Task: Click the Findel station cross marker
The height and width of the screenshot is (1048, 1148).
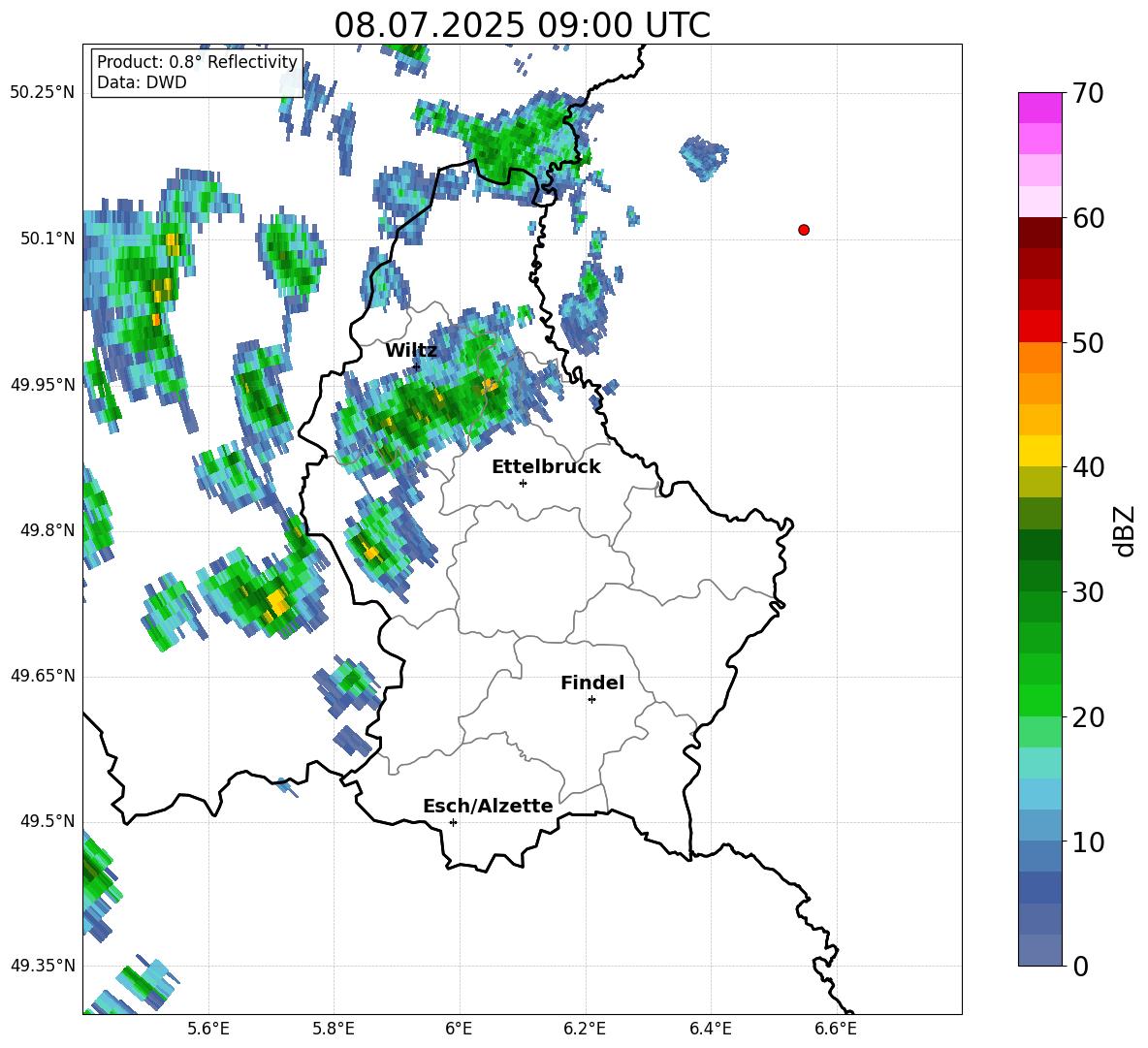Action: pos(591,700)
